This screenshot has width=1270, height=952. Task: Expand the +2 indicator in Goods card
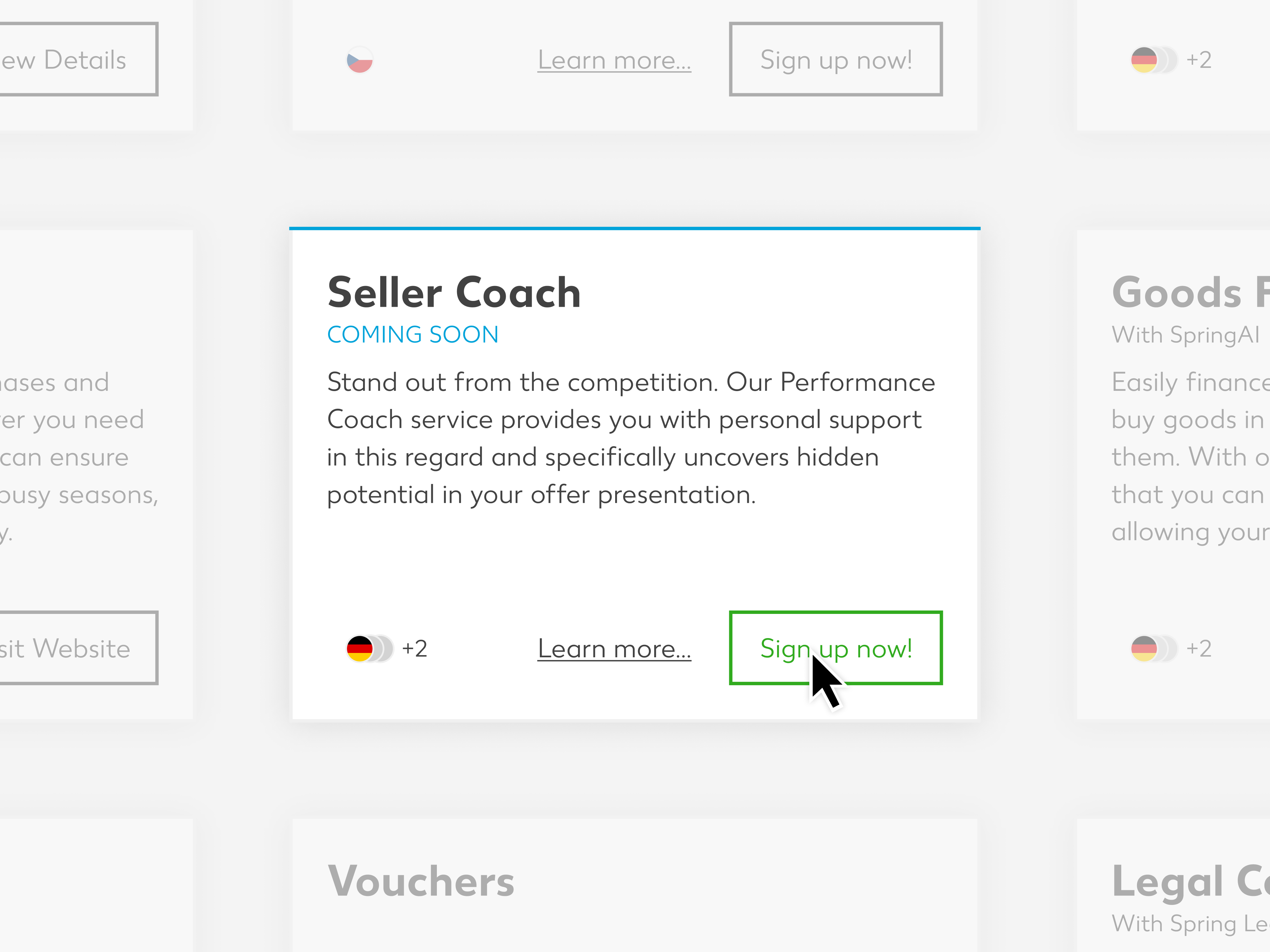tap(1199, 648)
